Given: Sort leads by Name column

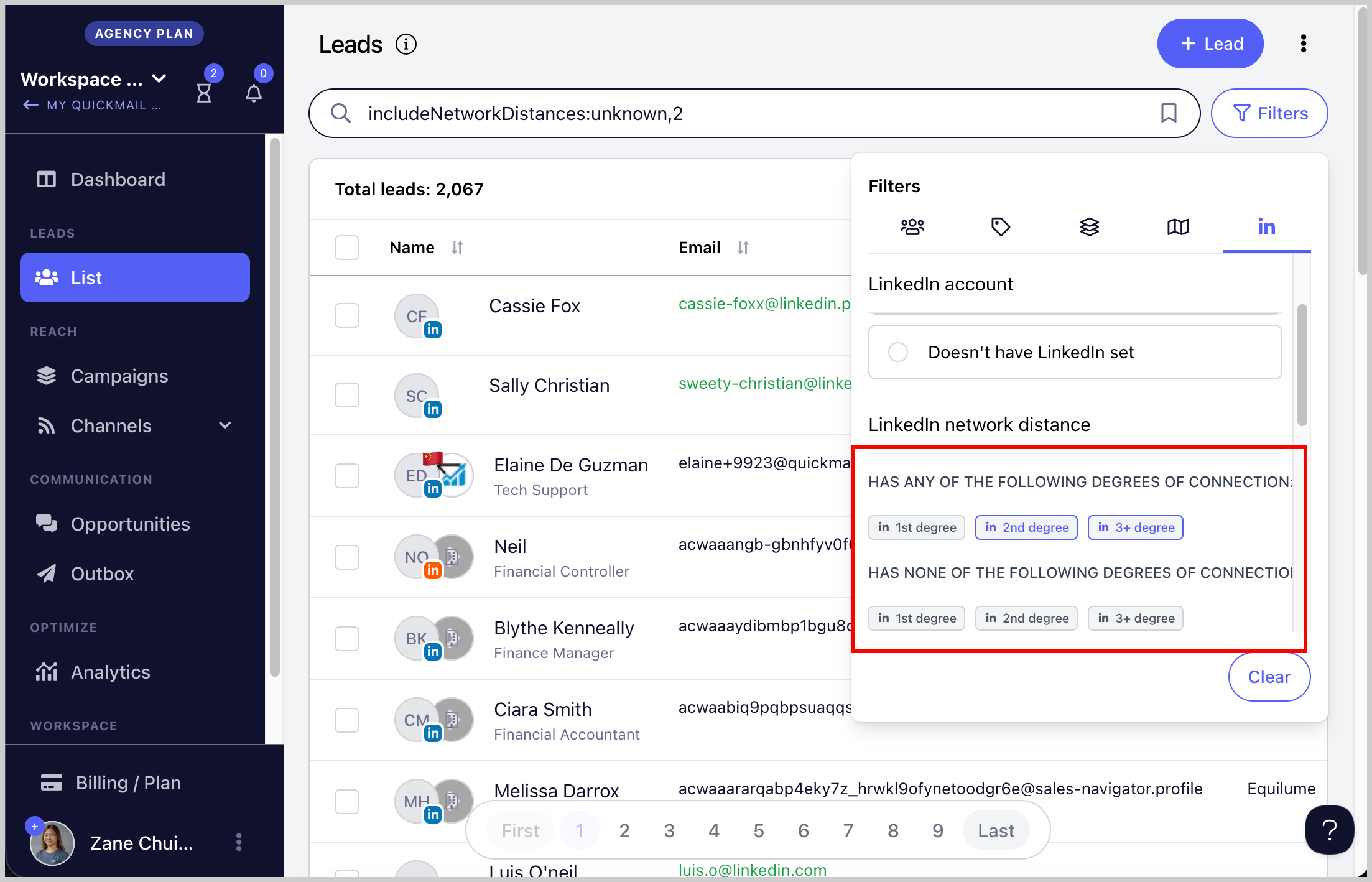Looking at the screenshot, I should pos(457,248).
